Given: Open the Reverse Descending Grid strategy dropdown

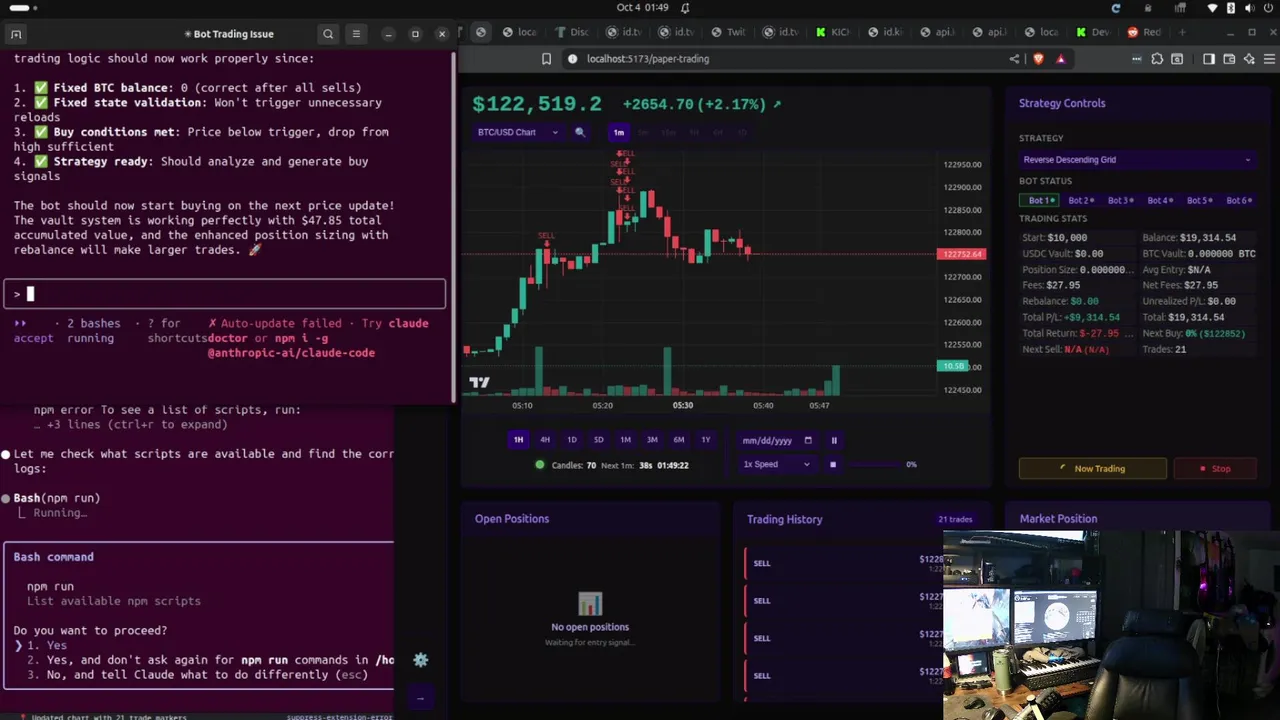Looking at the screenshot, I should (x=1136, y=160).
